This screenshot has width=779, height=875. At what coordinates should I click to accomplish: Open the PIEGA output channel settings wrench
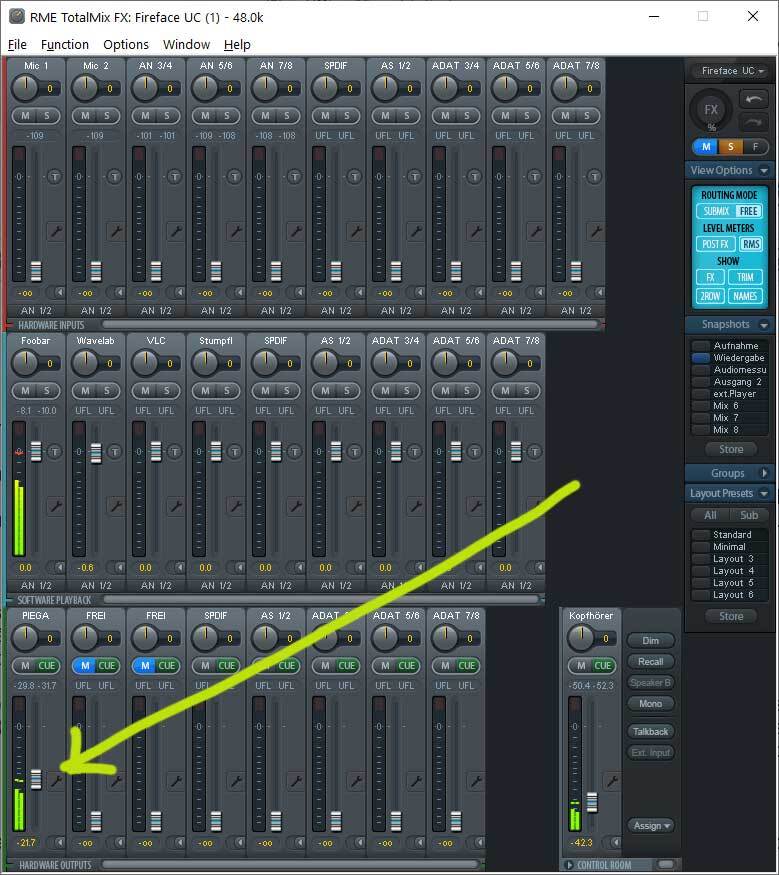tap(56, 781)
